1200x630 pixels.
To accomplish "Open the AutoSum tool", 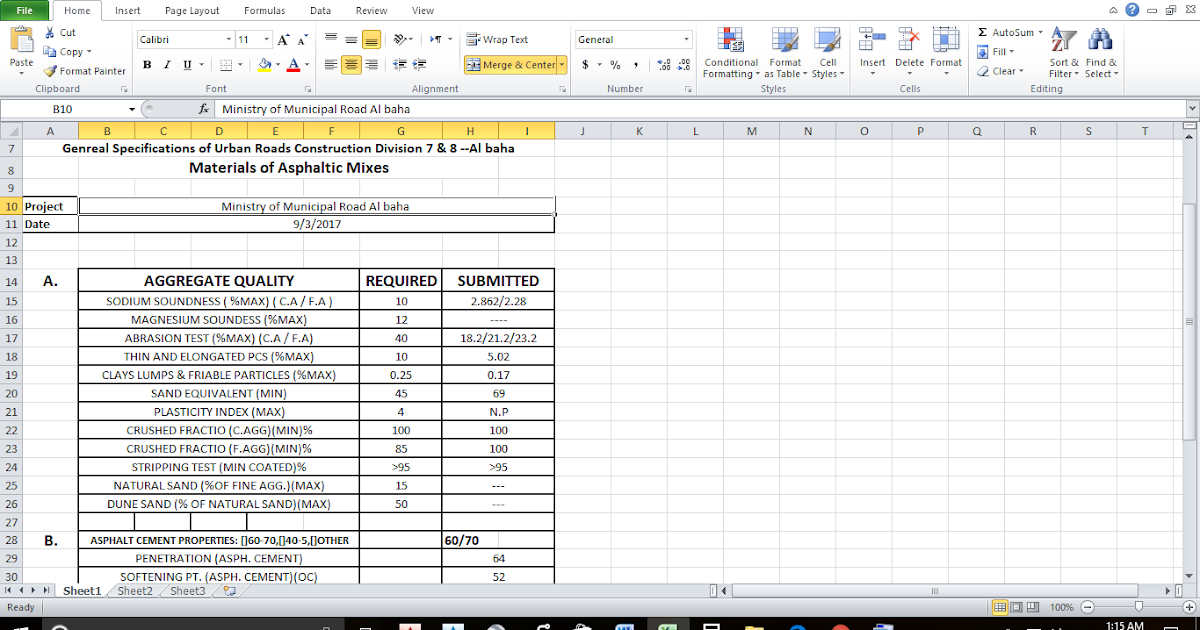I will (x=1007, y=31).
